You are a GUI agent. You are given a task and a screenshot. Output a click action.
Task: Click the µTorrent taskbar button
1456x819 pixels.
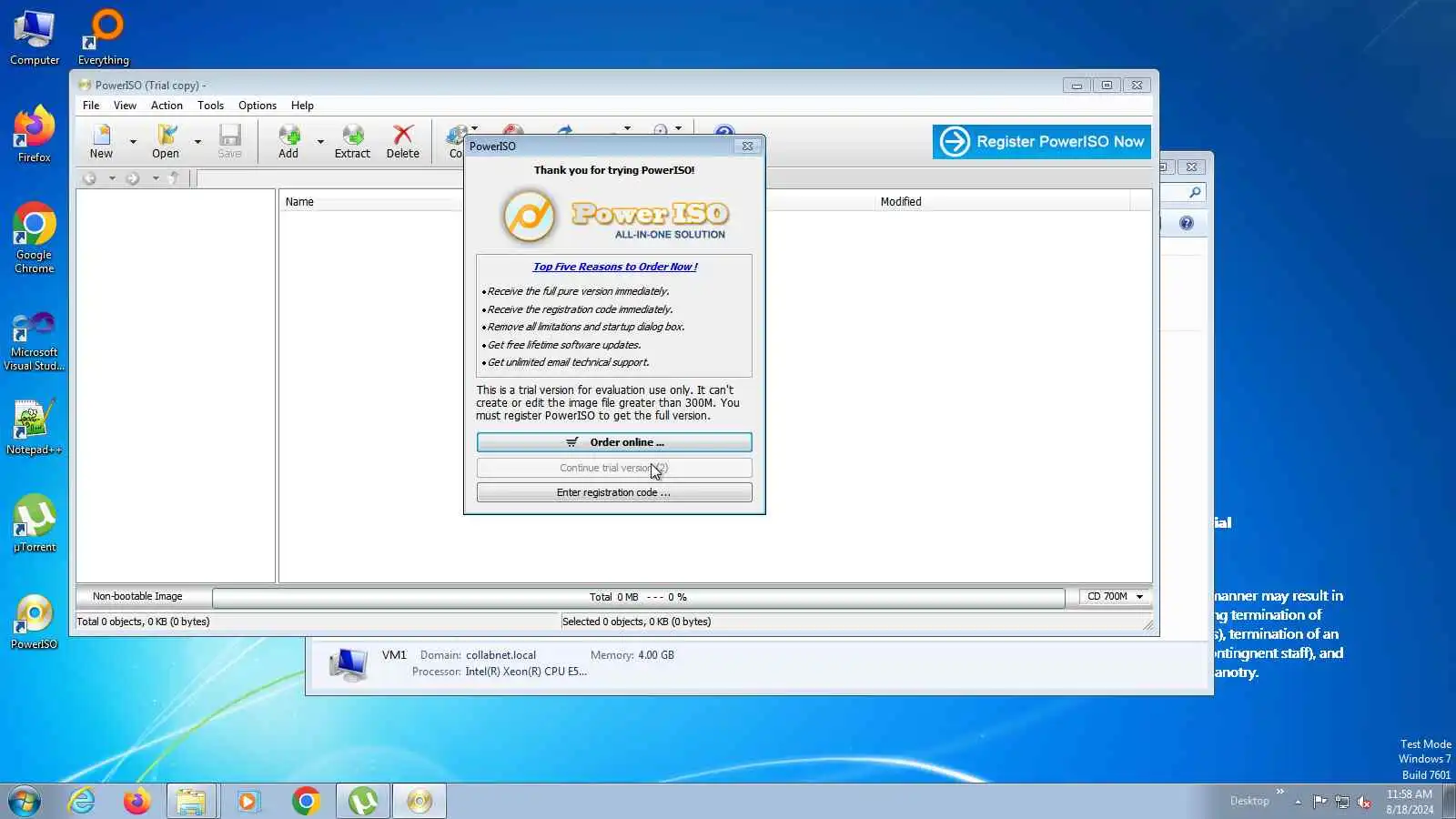tap(363, 802)
